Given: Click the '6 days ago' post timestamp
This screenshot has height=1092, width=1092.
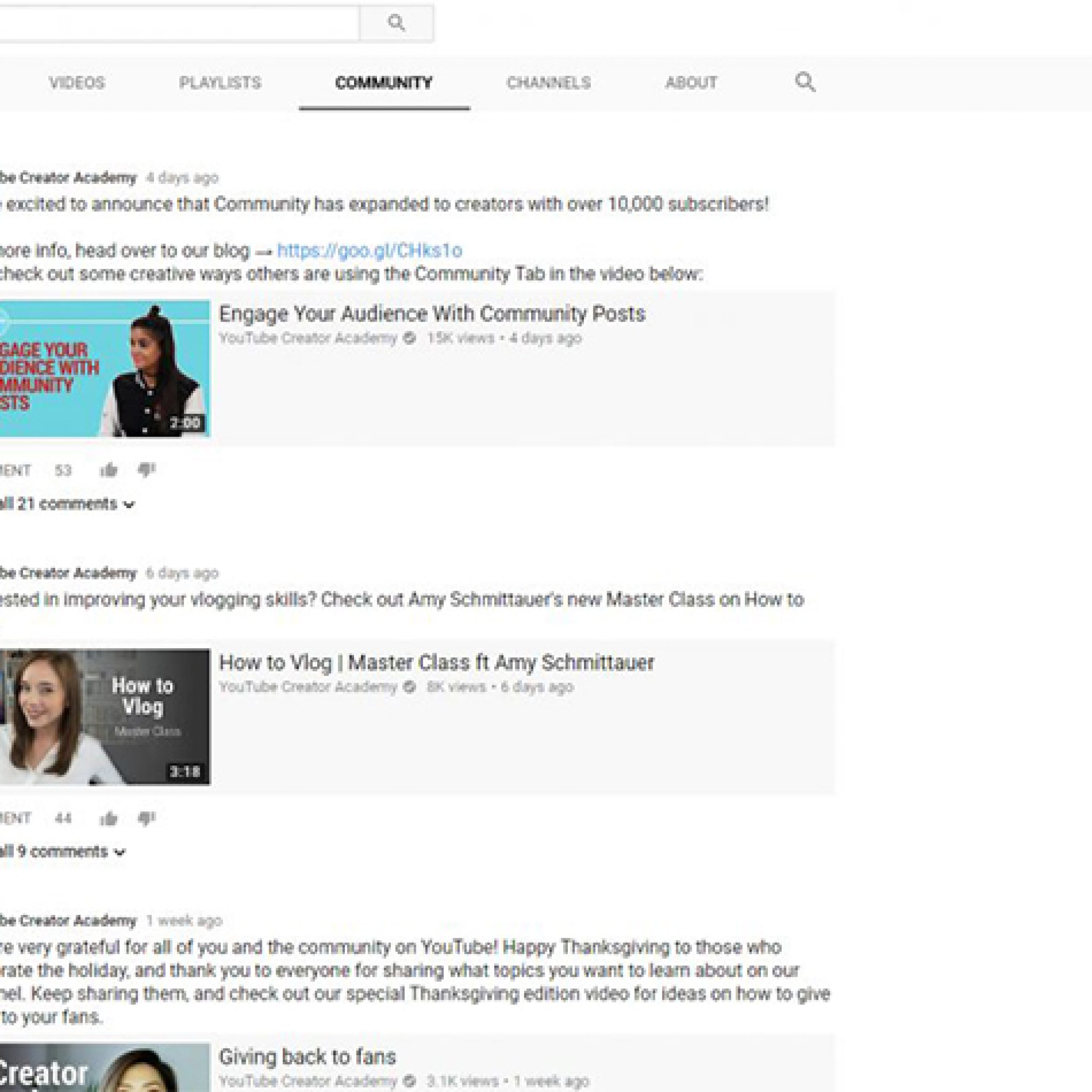Looking at the screenshot, I should point(182,573).
